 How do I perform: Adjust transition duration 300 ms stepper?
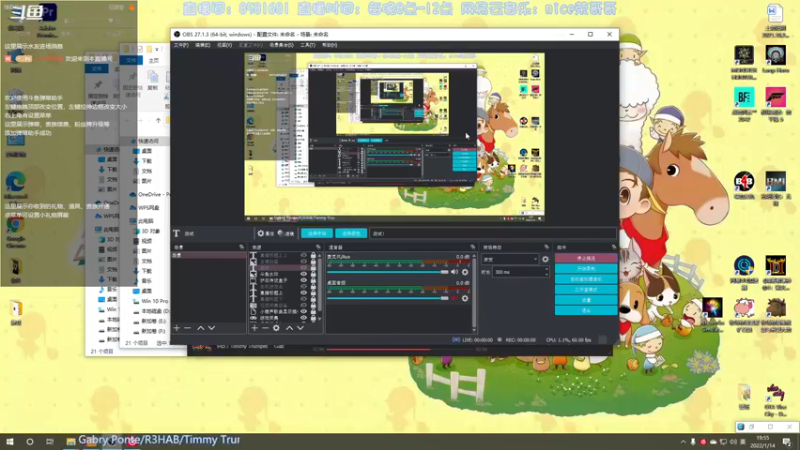[546, 272]
